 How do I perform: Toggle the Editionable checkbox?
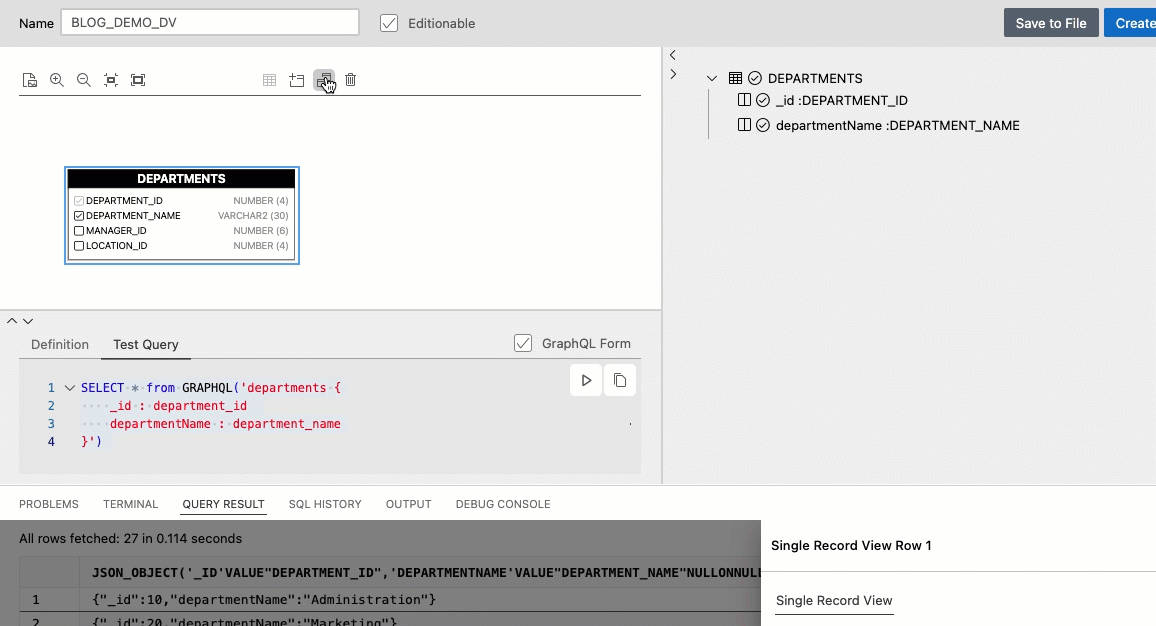tap(389, 23)
